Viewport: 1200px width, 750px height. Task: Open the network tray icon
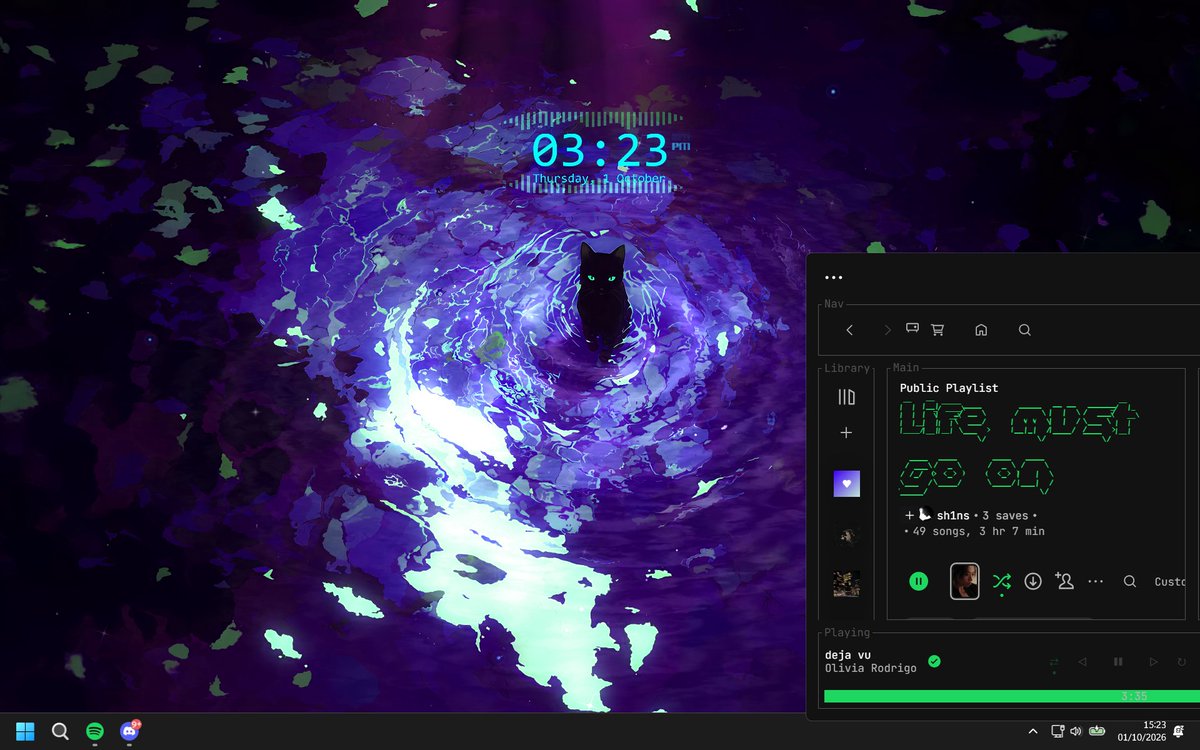pos(1058,731)
